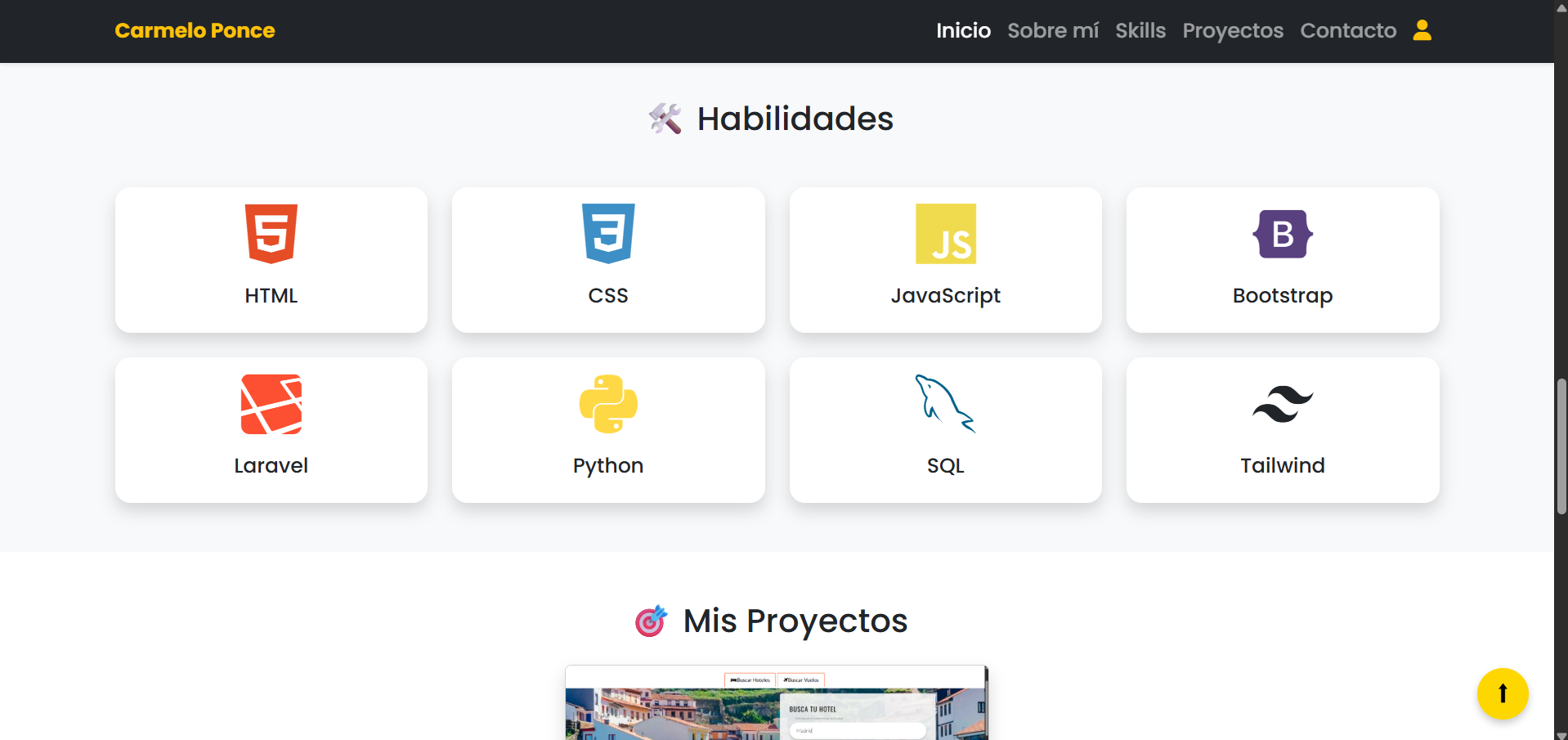
Task: Click the JavaScript skill label
Action: point(946,296)
